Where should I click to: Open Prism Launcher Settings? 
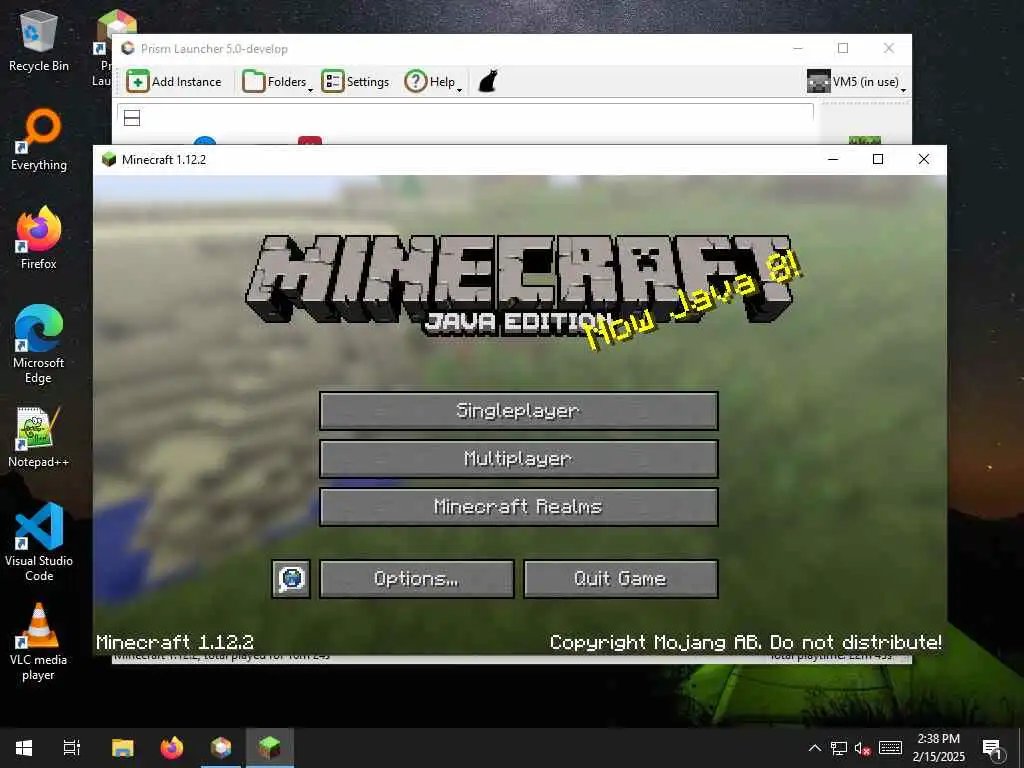tap(355, 82)
